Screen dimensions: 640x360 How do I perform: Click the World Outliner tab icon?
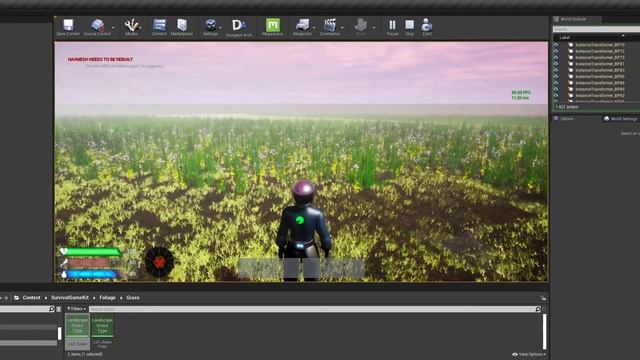tap(556, 19)
